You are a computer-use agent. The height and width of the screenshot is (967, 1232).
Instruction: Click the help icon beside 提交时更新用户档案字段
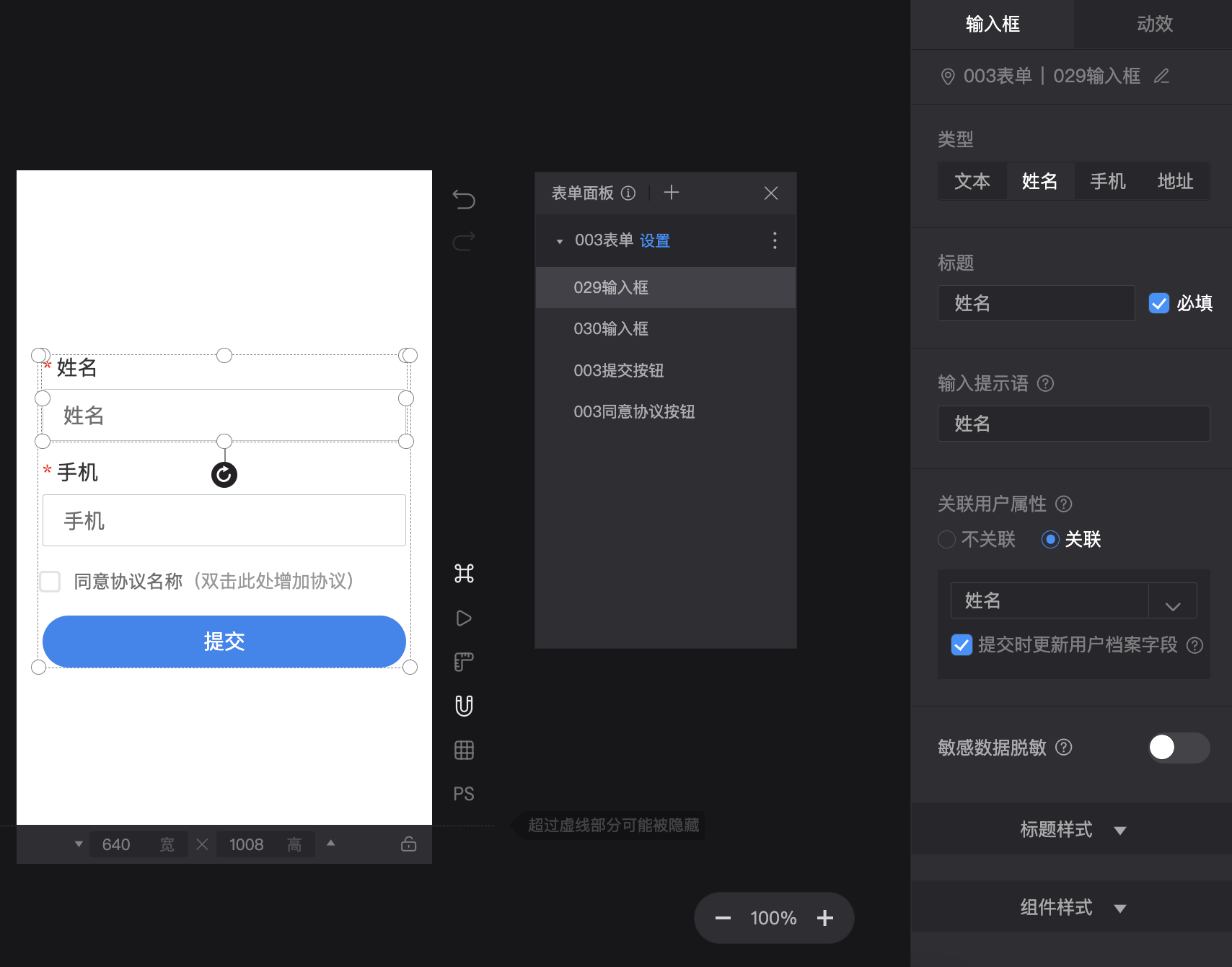(1194, 645)
